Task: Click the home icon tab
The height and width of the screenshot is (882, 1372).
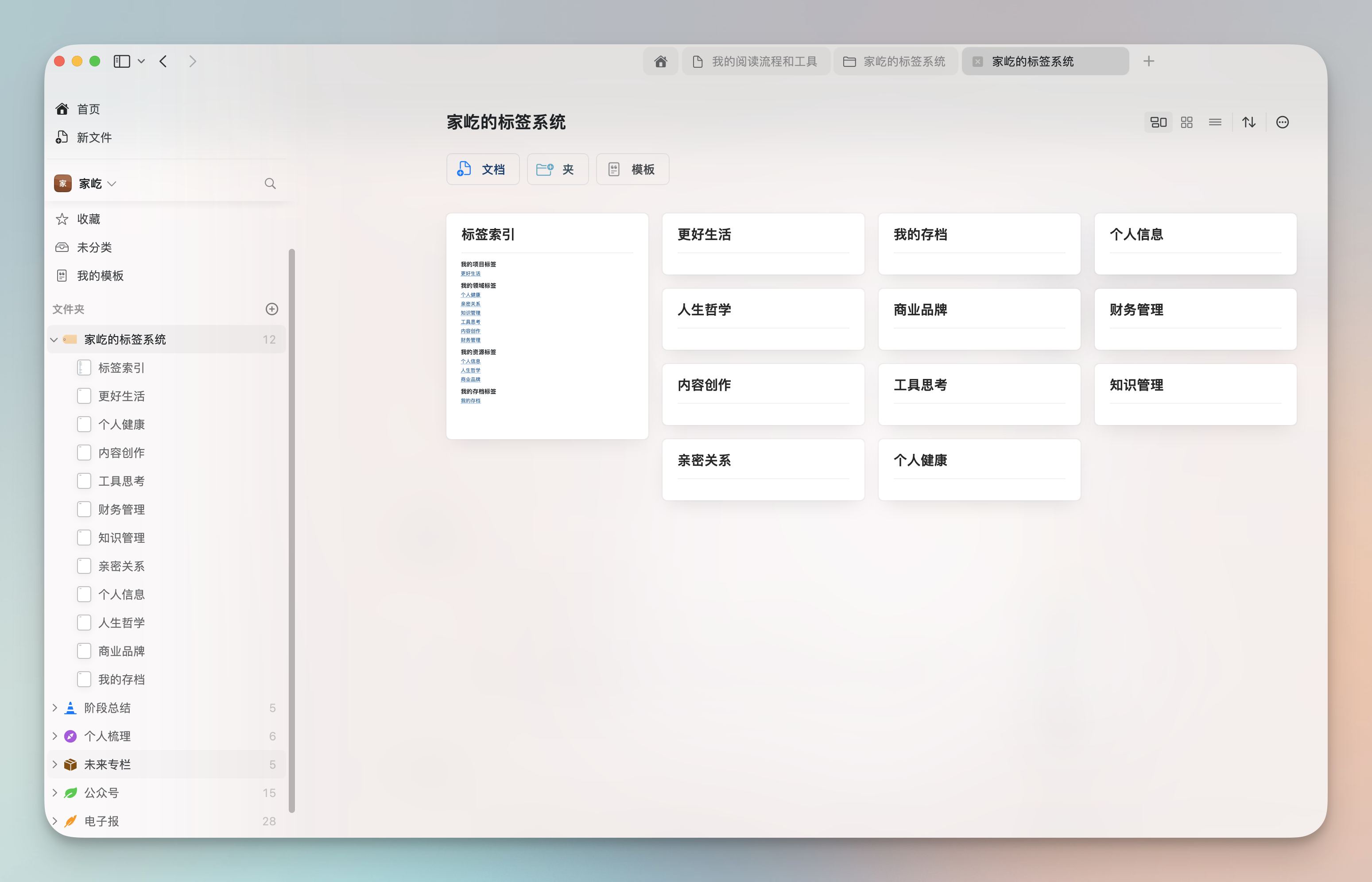Action: (660, 61)
